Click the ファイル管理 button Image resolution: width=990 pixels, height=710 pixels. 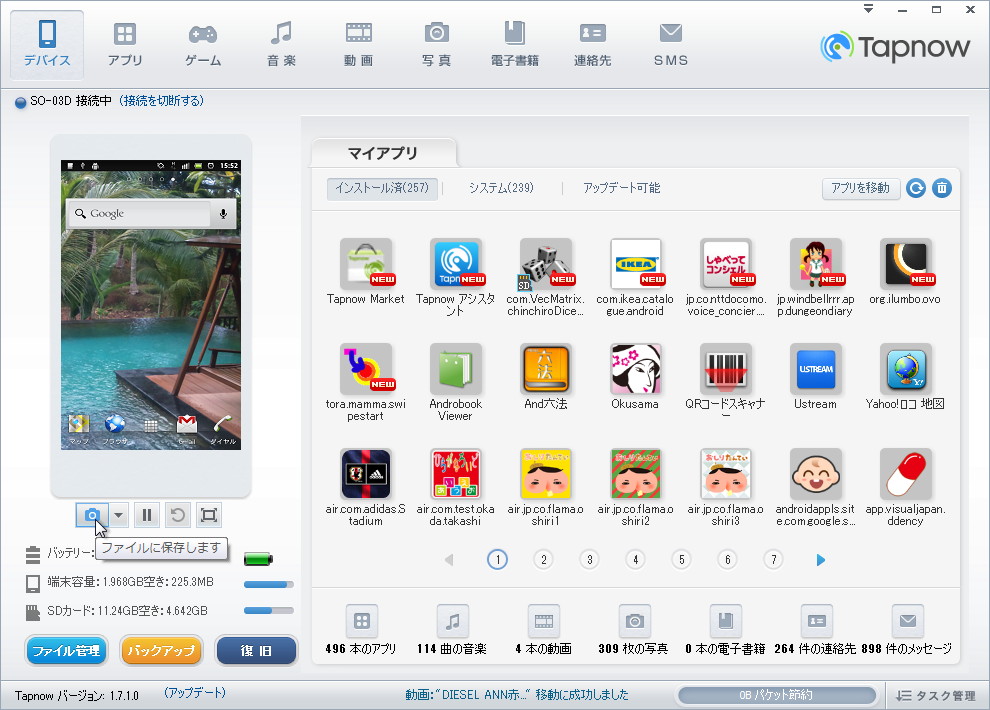click(66, 650)
